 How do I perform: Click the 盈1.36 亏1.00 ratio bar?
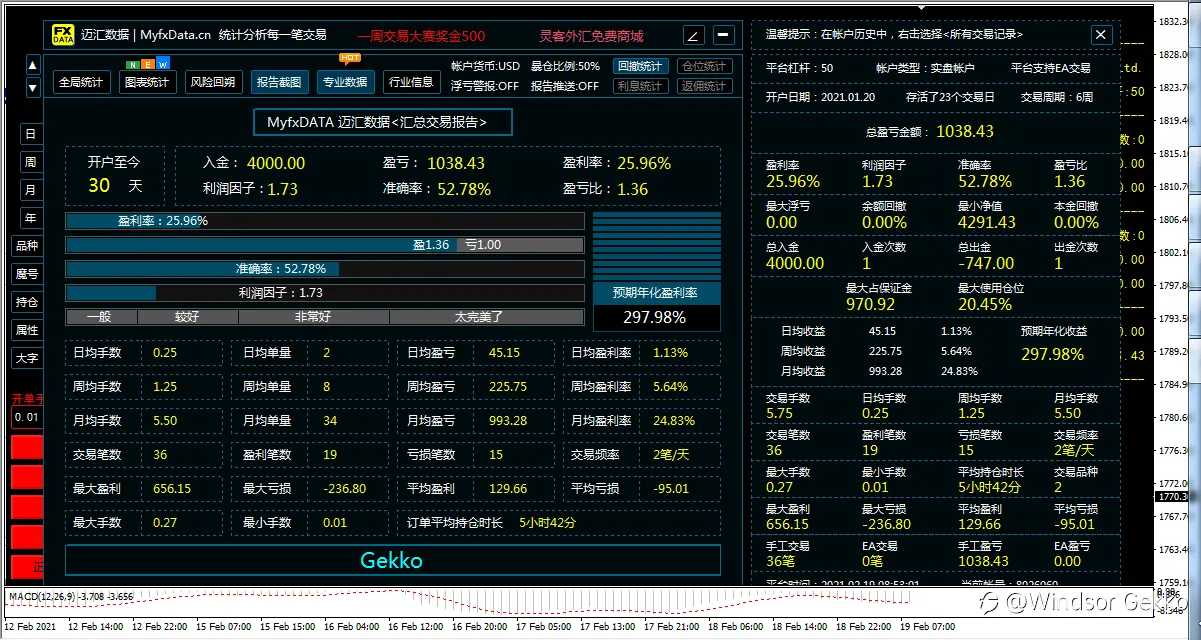(325, 245)
